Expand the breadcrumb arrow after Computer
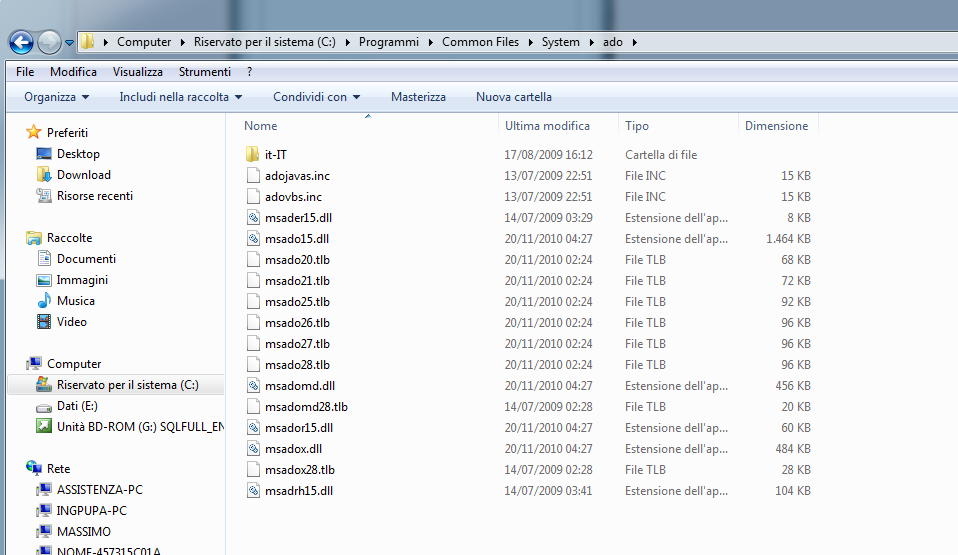 (183, 42)
